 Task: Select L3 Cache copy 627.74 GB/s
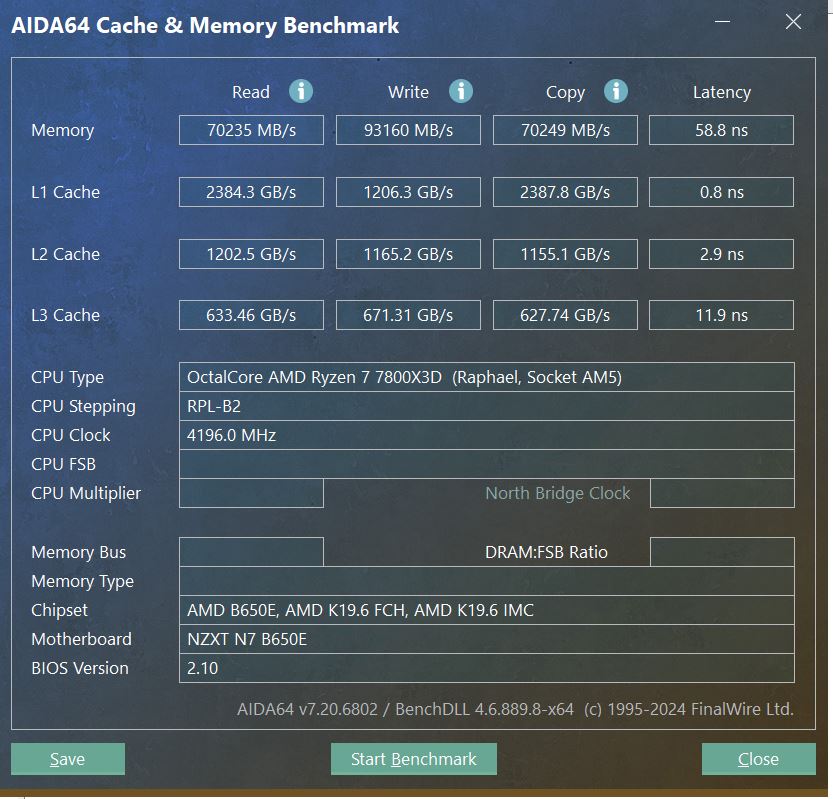pos(565,315)
